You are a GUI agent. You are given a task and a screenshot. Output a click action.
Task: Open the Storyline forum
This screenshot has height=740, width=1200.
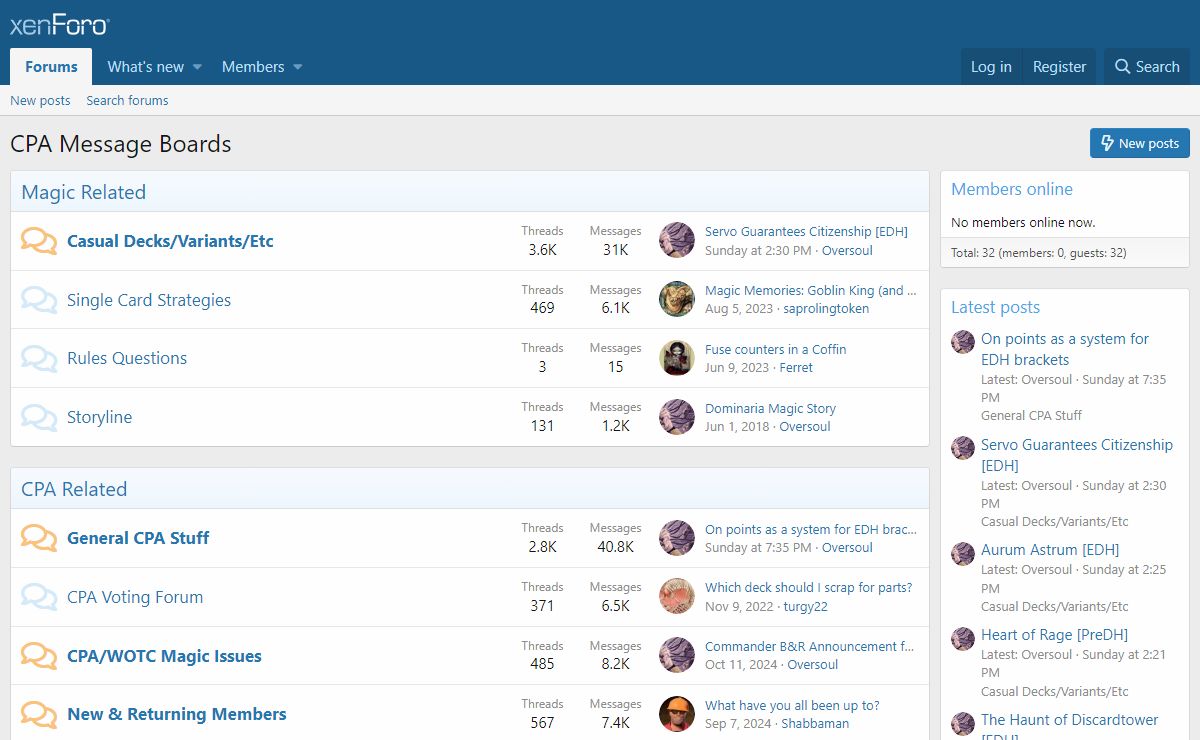click(x=99, y=417)
